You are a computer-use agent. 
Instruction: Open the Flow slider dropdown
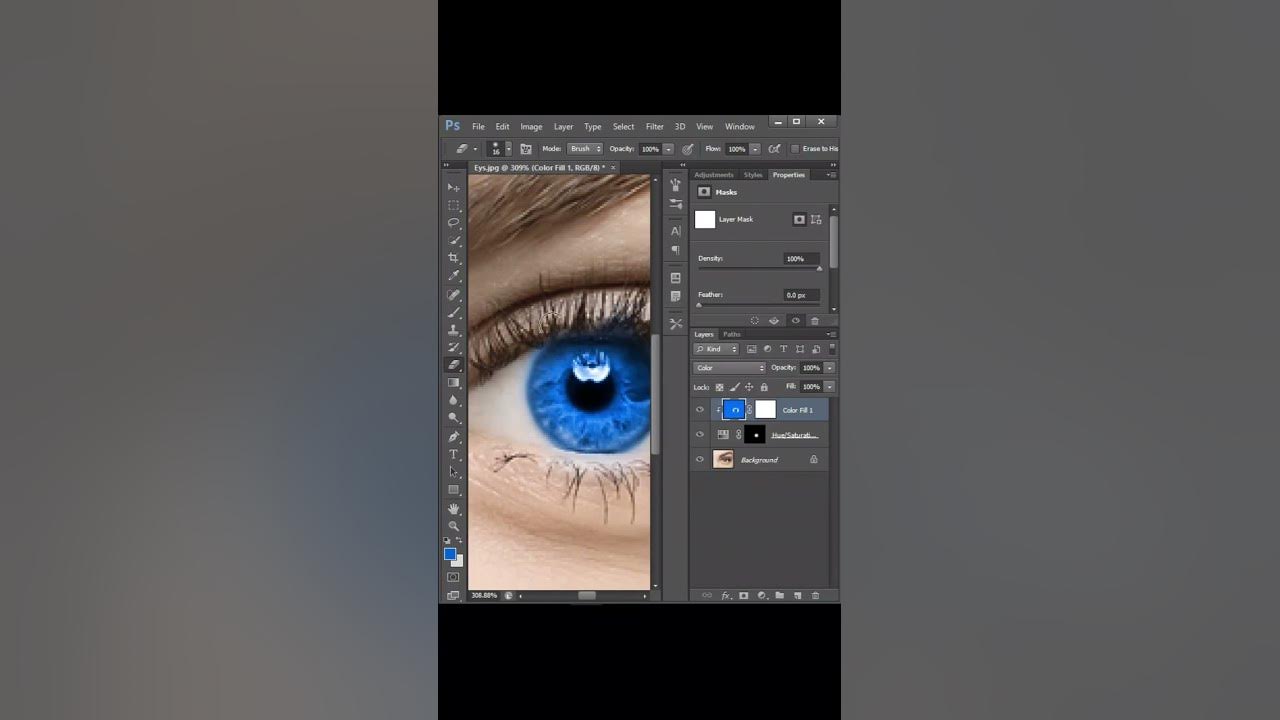755,149
